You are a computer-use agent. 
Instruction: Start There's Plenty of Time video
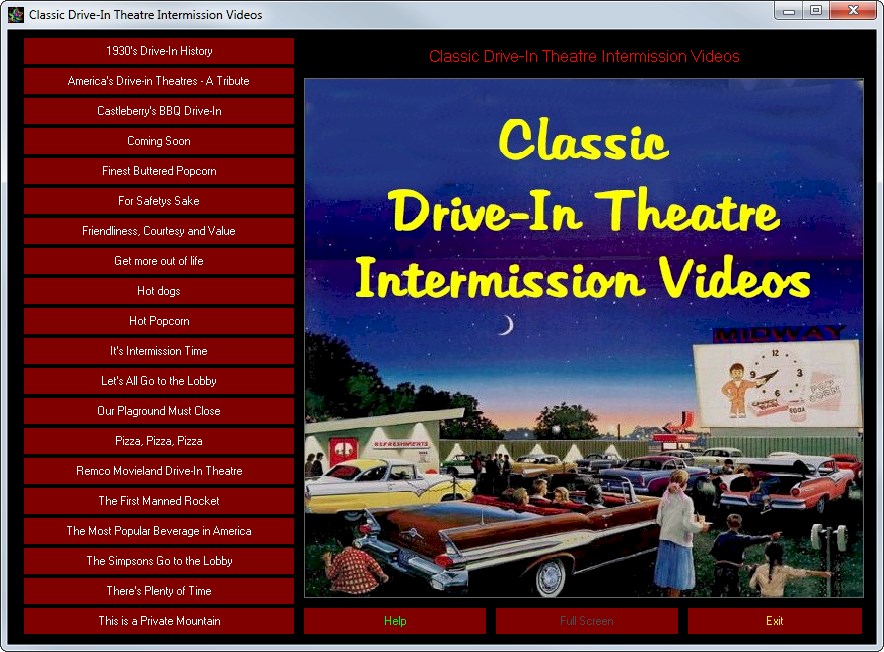pyautogui.click(x=159, y=591)
